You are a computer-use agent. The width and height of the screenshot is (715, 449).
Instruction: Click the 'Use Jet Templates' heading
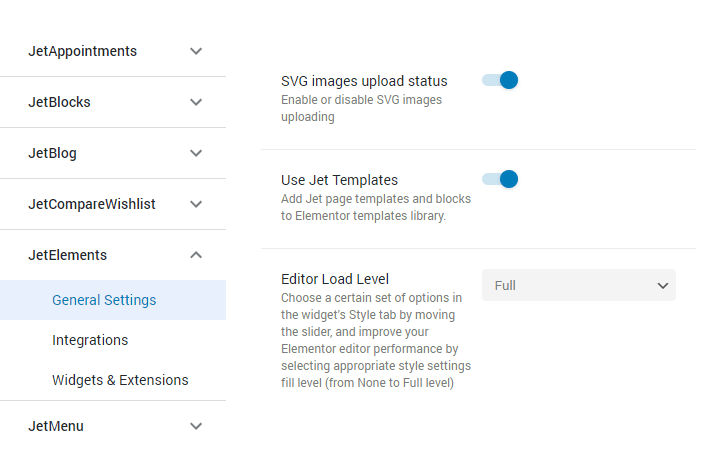tap(339, 180)
